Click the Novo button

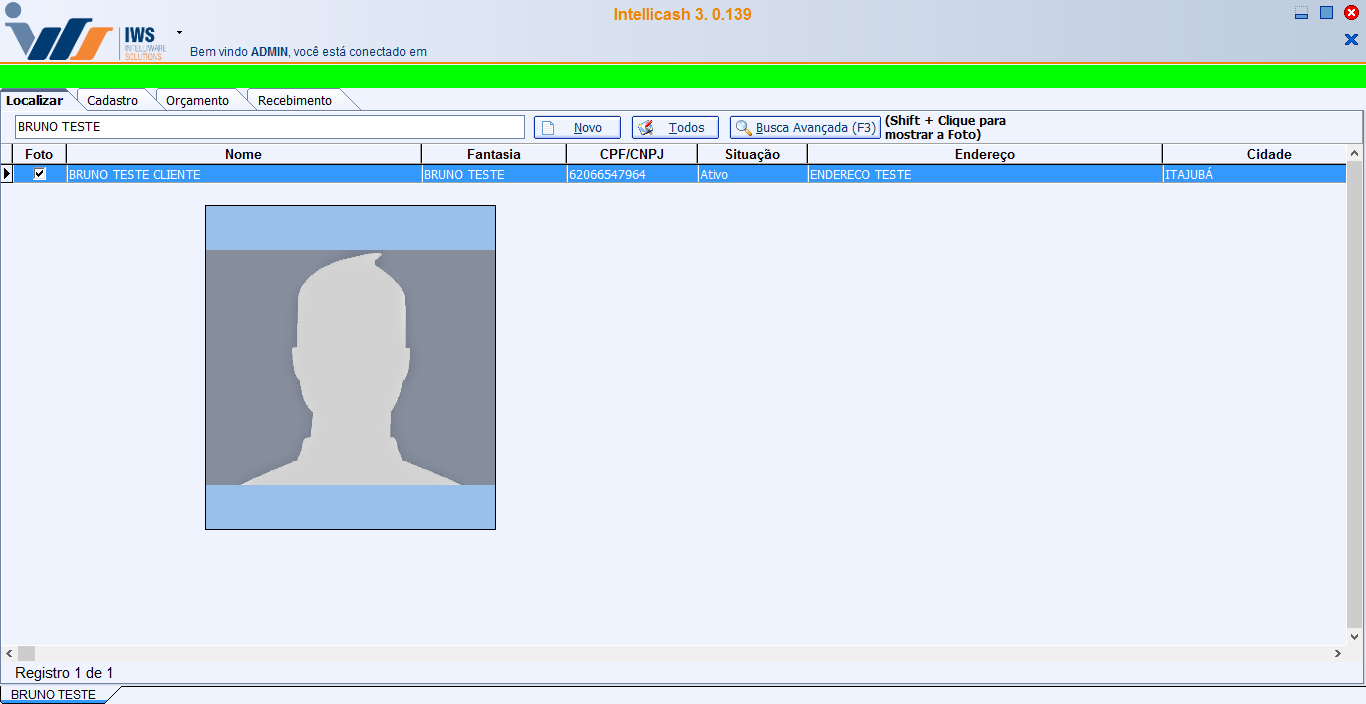coord(577,128)
